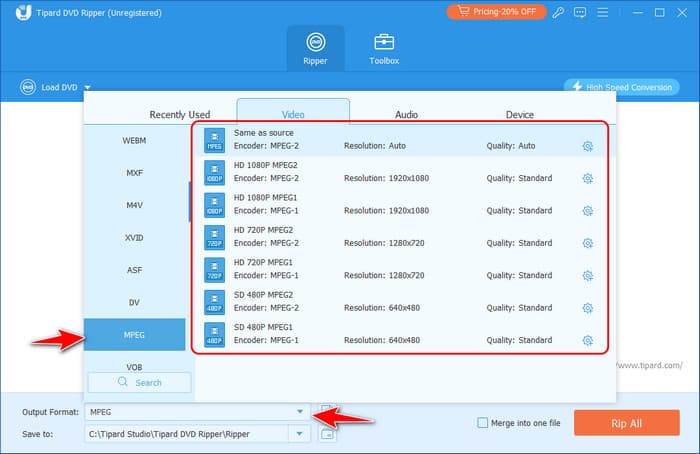Check Merge into one file

point(483,423)
